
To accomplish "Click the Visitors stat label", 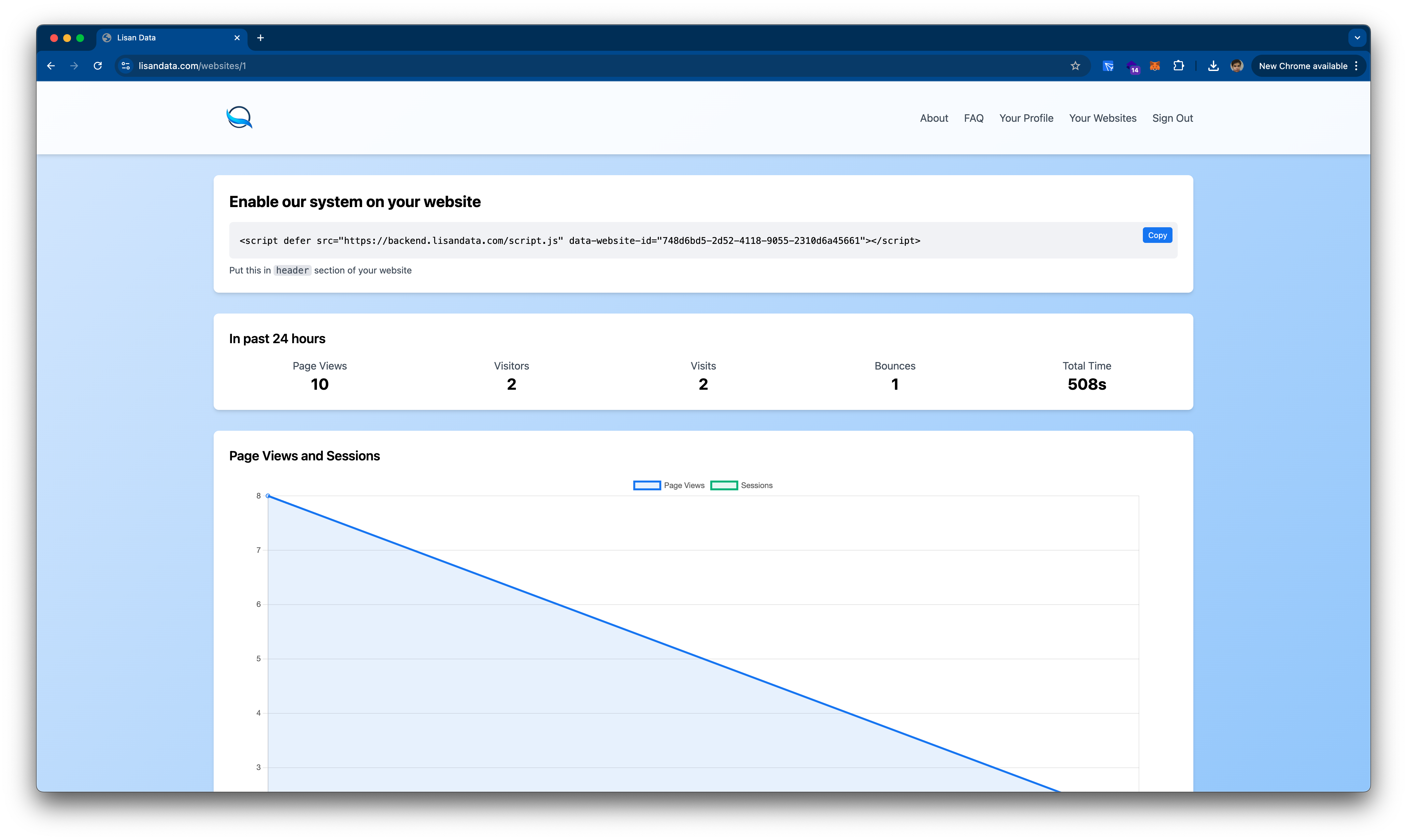I will coord(511,366).
